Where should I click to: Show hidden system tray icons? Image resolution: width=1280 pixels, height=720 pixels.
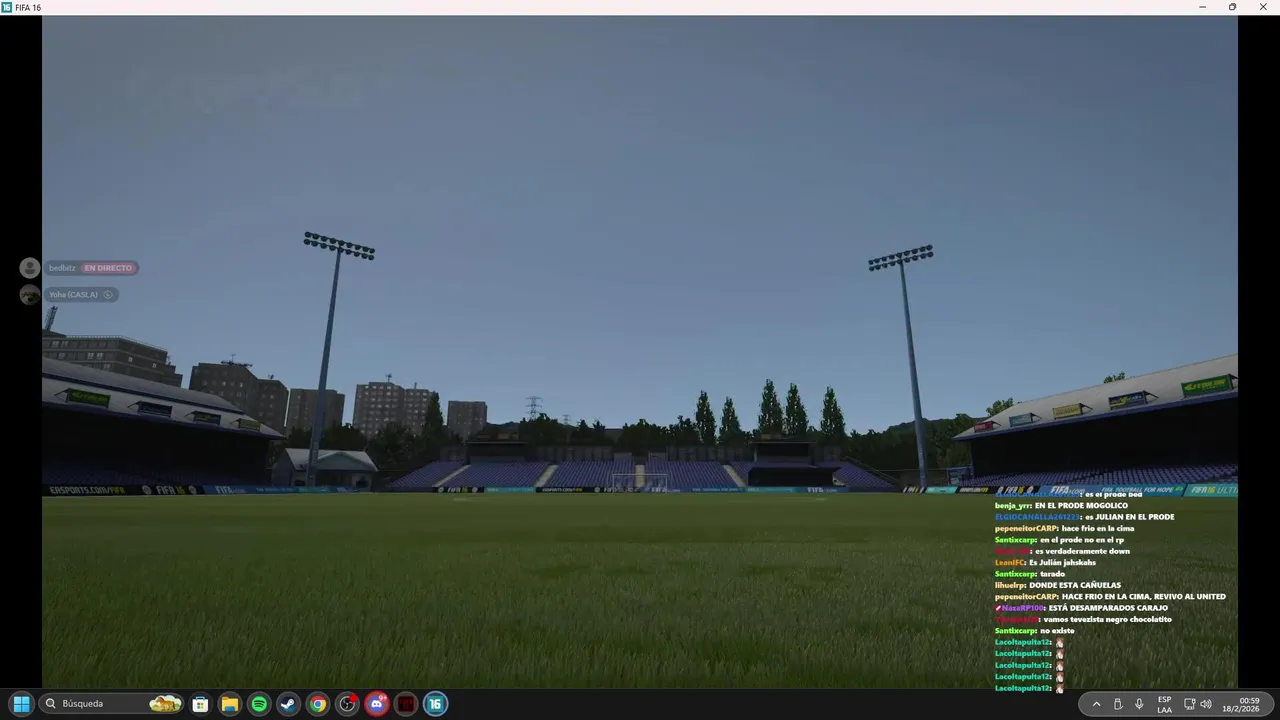(1096, 704)
